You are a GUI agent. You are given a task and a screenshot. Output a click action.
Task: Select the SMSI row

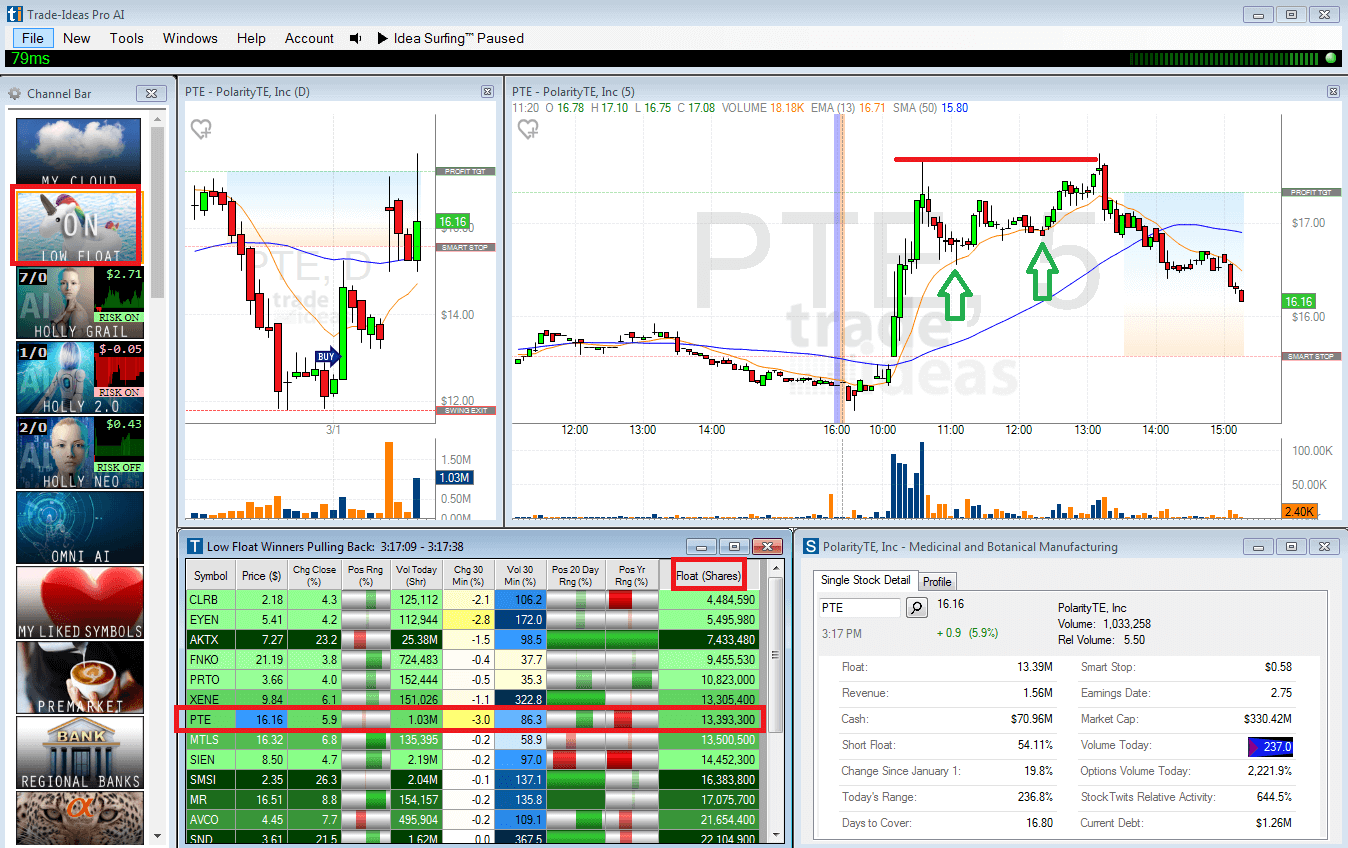(x=472, y=779)
